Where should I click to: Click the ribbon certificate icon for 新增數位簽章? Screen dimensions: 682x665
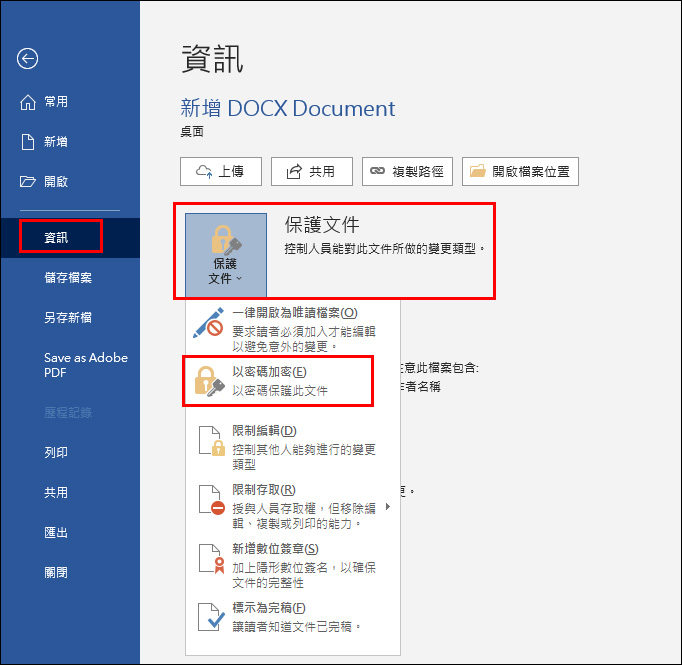(x=212, y=559)
